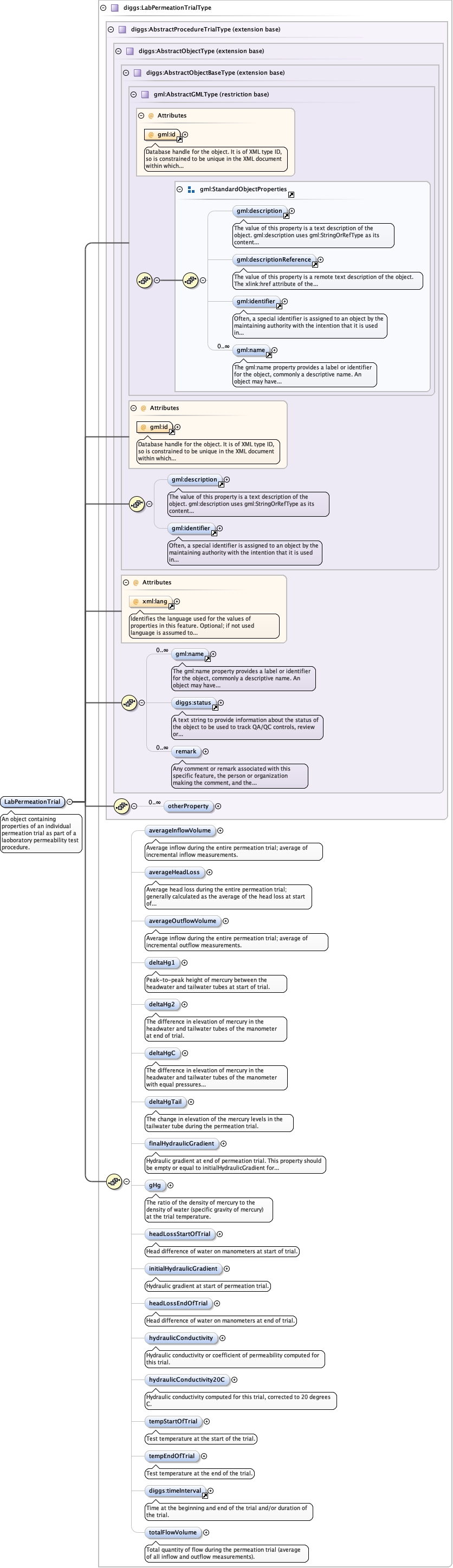Click the link arrow icon on xml:lang

coord(171,606)
